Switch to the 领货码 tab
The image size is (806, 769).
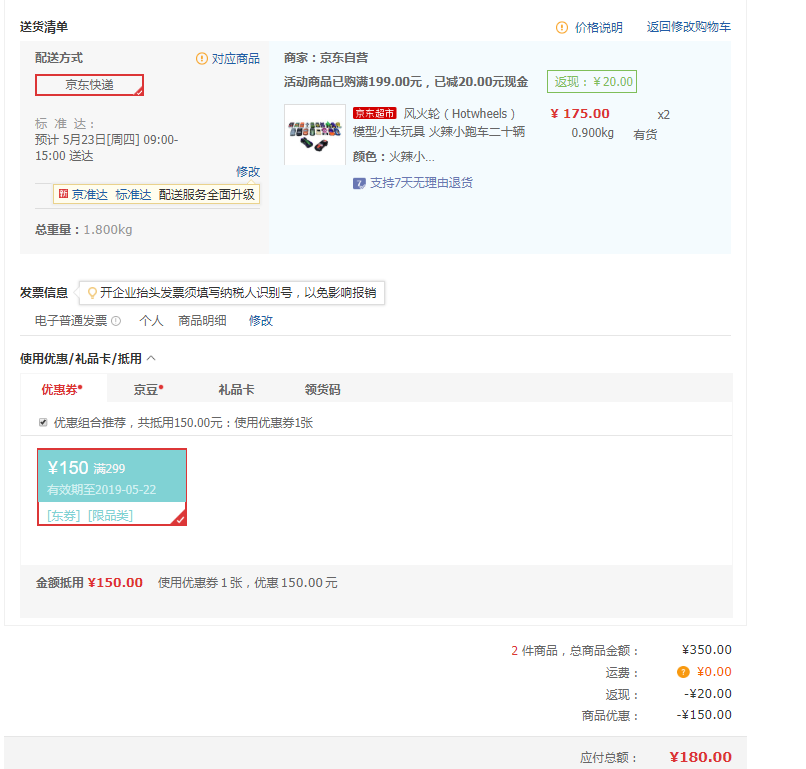[x=322, y=389]
